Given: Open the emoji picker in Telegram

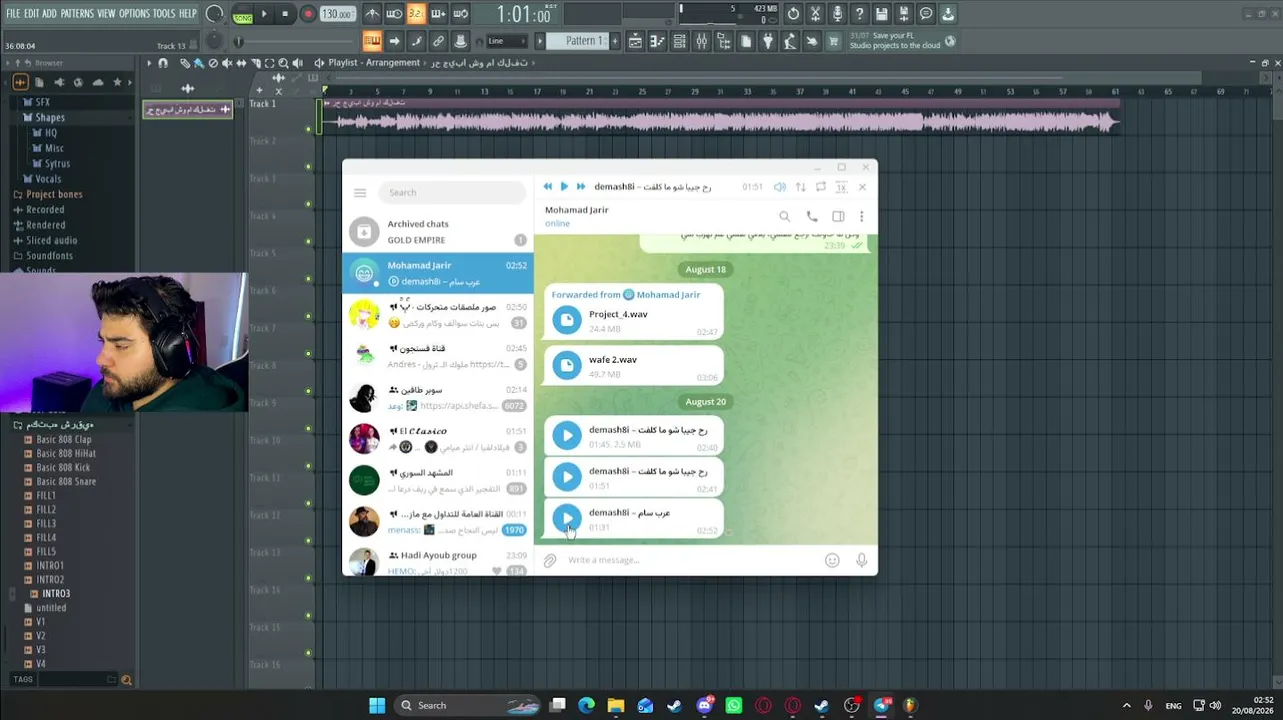Looking at the screenshot, I should (x=832, y=561).
